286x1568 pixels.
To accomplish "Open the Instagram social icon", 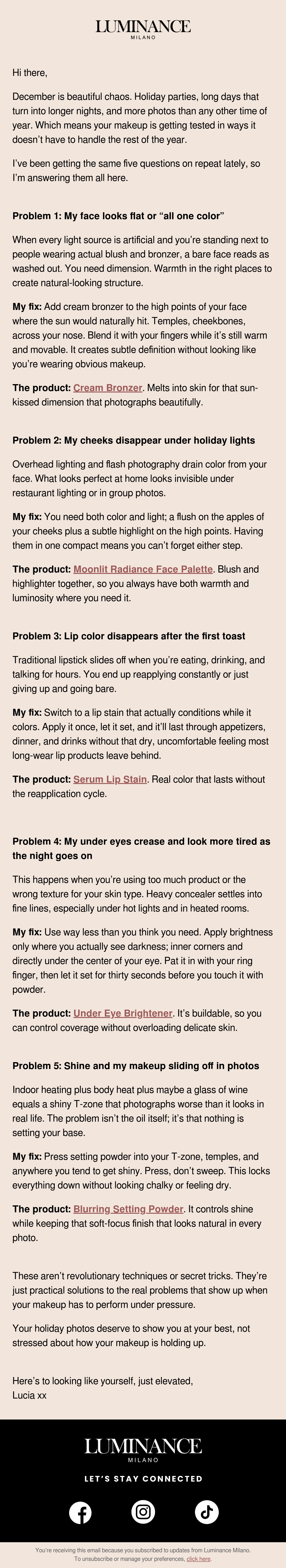I will [143, 1512].
